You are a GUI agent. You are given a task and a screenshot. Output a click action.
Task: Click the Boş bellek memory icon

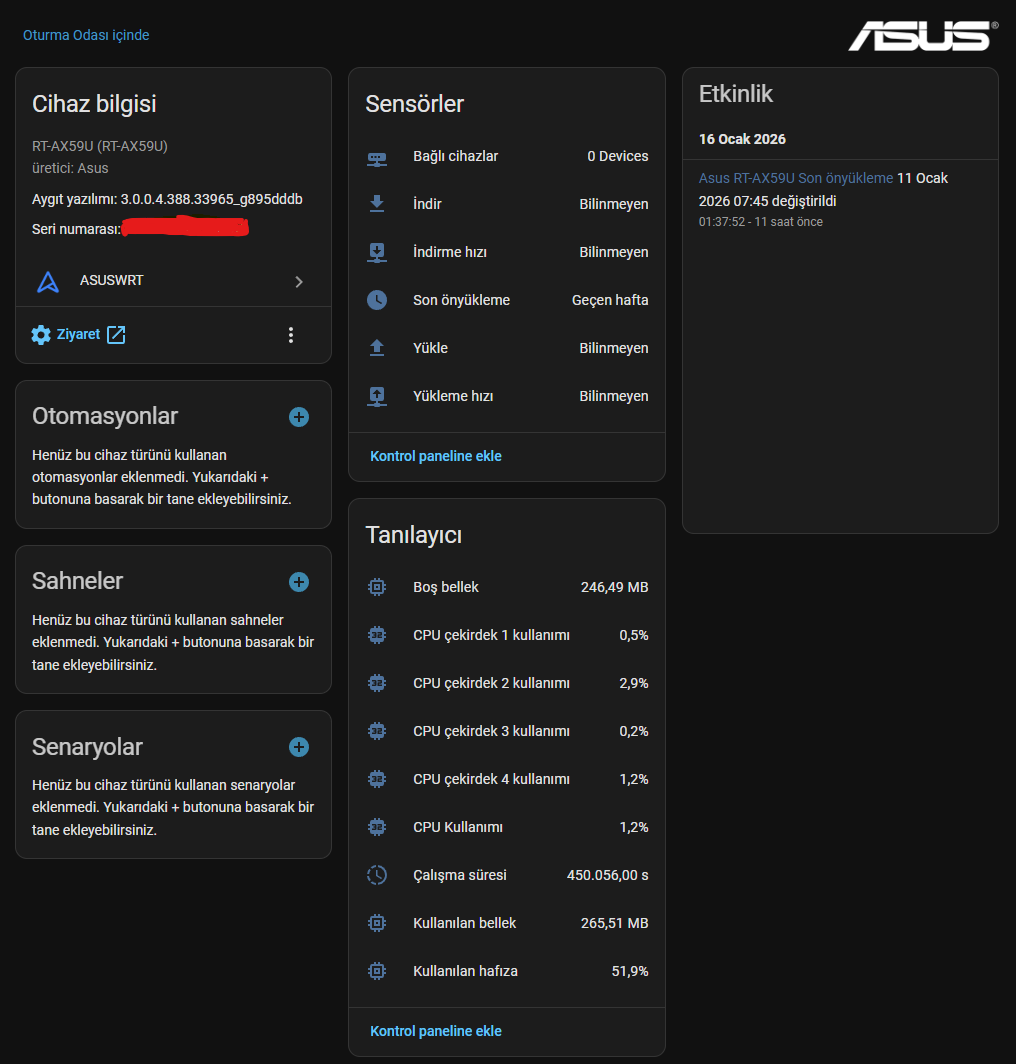[x=377, y=588]
